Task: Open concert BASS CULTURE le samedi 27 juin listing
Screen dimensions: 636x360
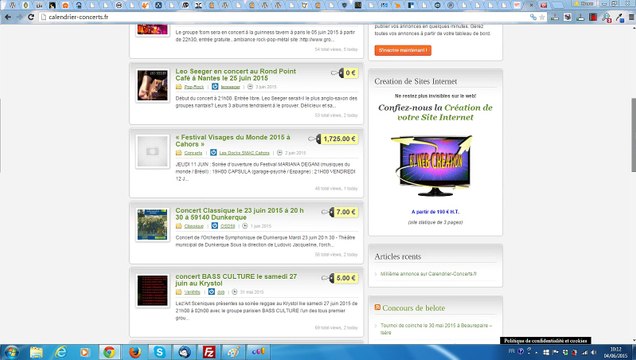Action: tap(236, 280)
